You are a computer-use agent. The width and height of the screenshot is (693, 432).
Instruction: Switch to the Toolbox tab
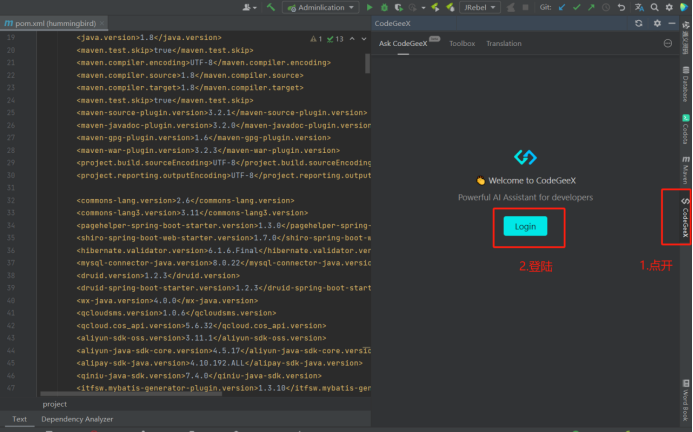pyautogui.click(x=462, y=43)
